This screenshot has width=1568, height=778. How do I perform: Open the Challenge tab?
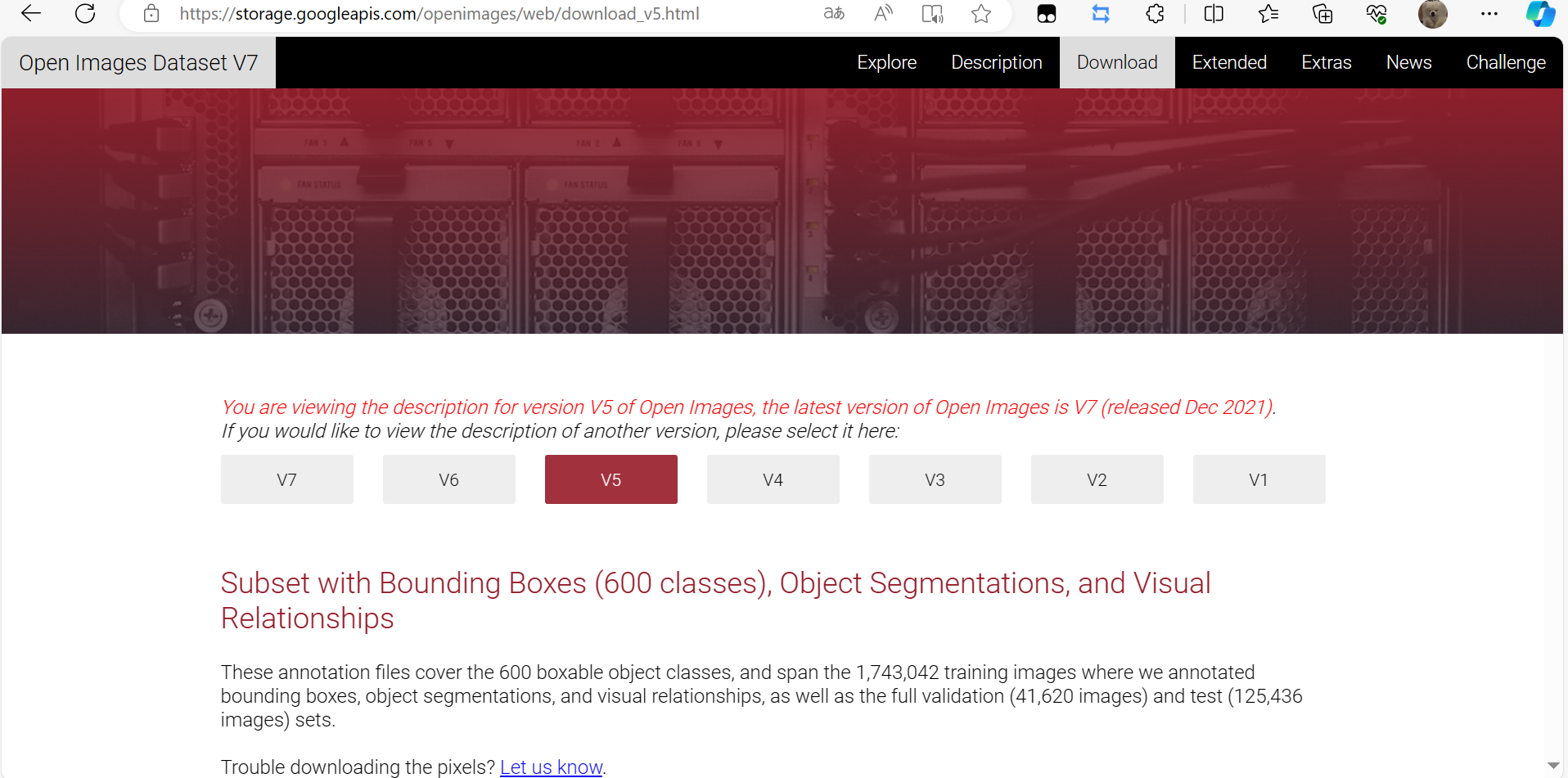point(1506,62)
